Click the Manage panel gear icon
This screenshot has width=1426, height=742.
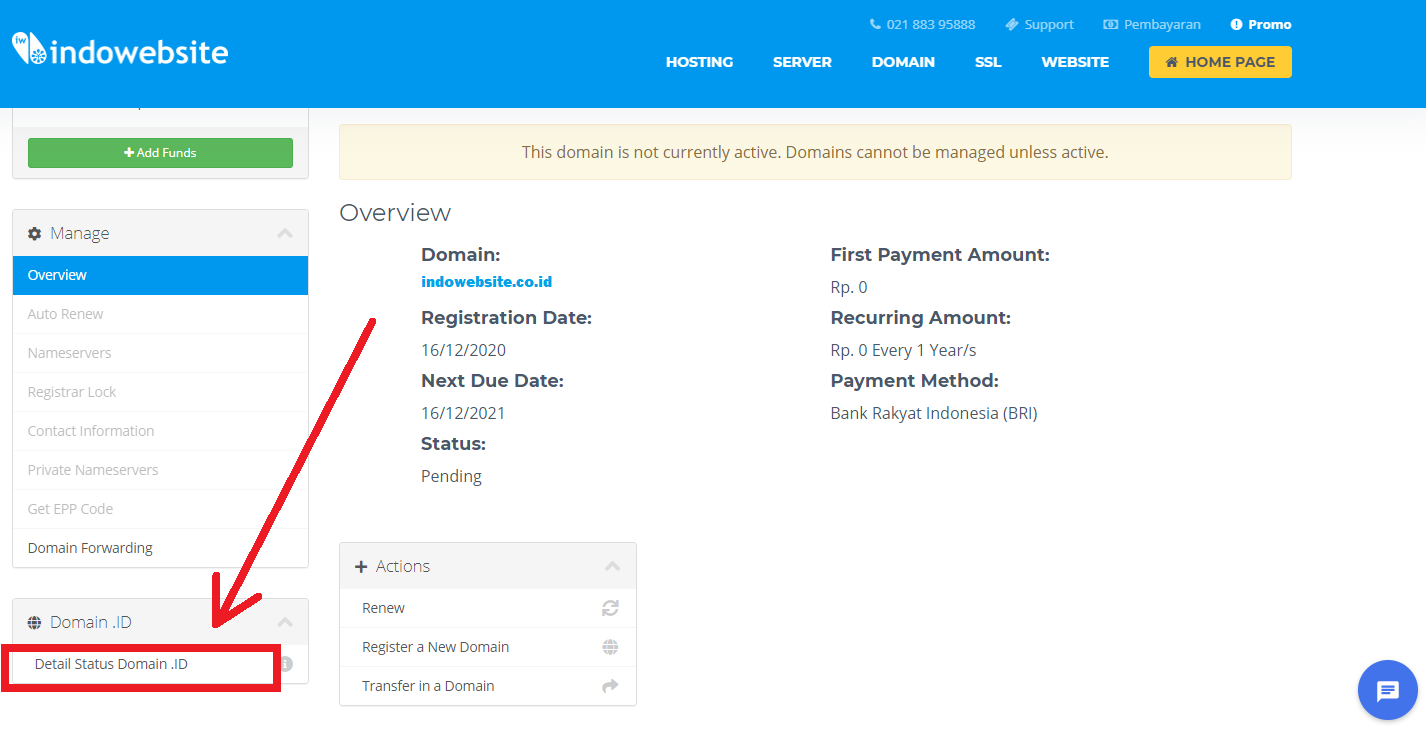click(37, 232)
